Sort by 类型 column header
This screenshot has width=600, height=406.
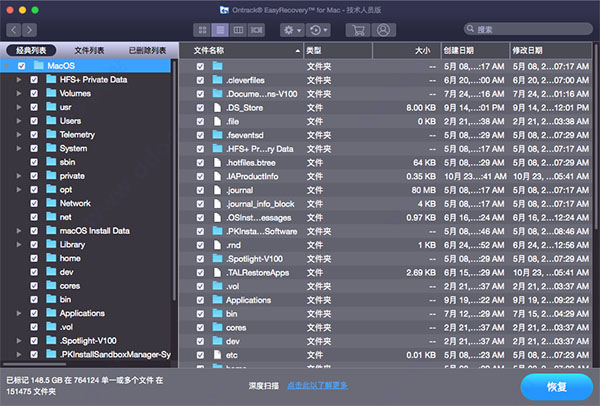pyautogui.click(x=338, y=51)
